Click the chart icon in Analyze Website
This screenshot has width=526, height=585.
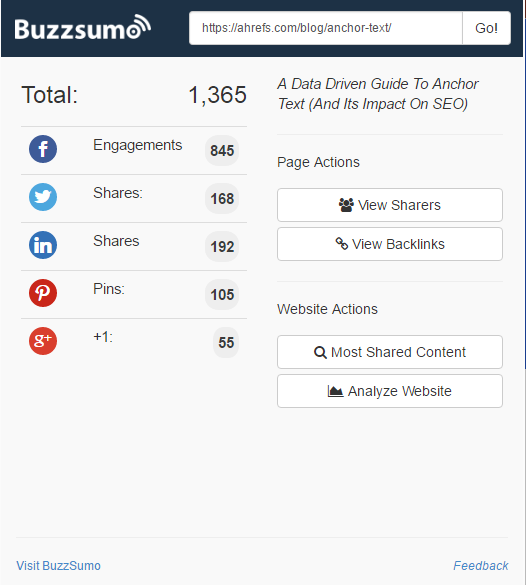[x=335, y=391]
